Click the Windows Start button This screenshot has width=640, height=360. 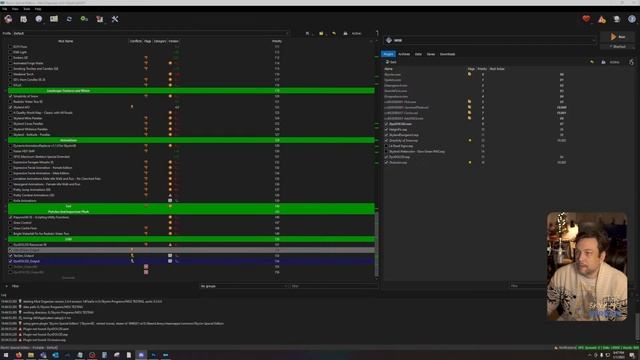click(x=6, y=355)
